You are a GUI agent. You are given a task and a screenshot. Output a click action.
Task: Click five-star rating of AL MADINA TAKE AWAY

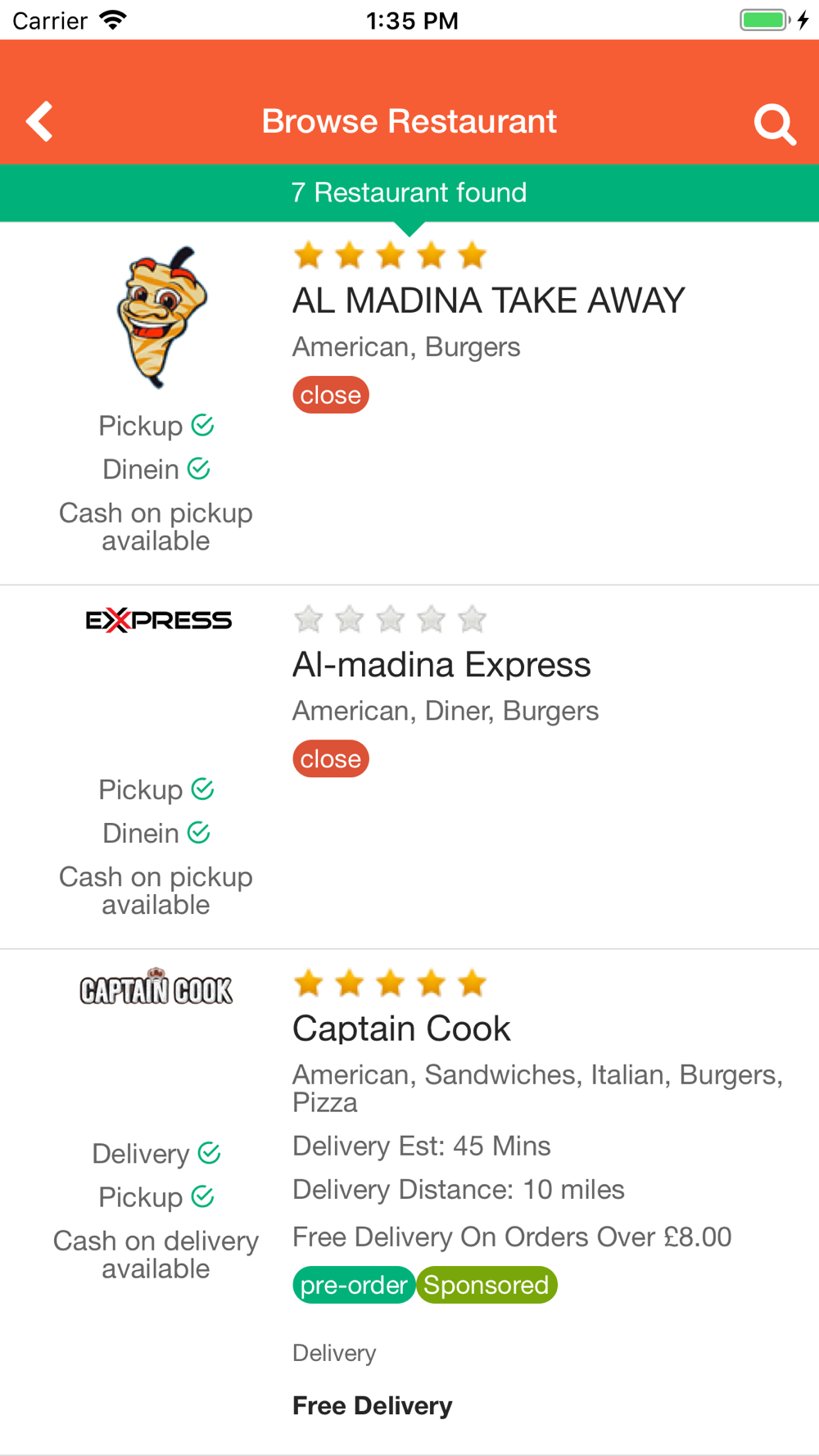390,255
